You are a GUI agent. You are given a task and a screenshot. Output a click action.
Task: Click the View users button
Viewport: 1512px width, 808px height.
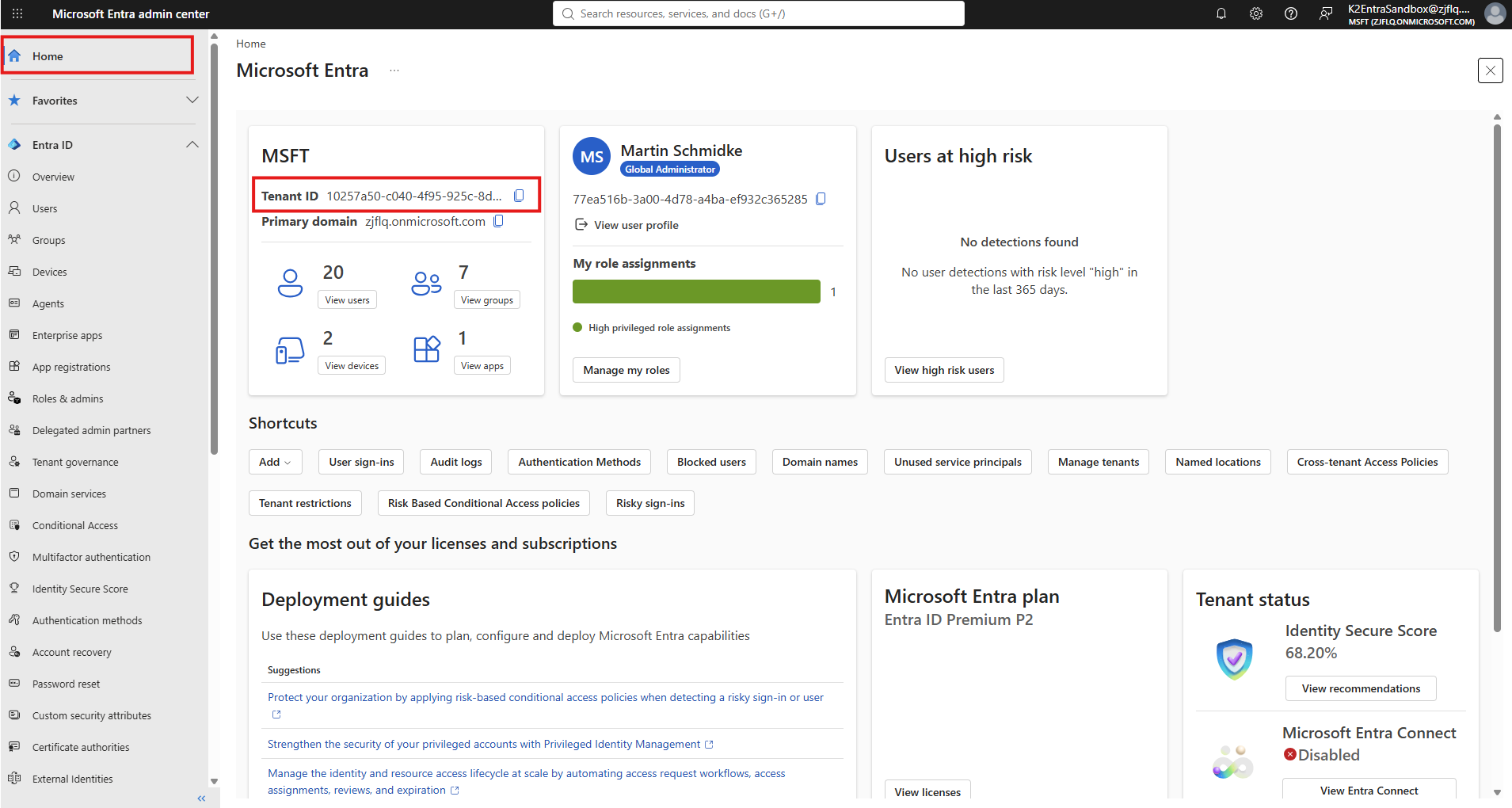pos(347,299)
